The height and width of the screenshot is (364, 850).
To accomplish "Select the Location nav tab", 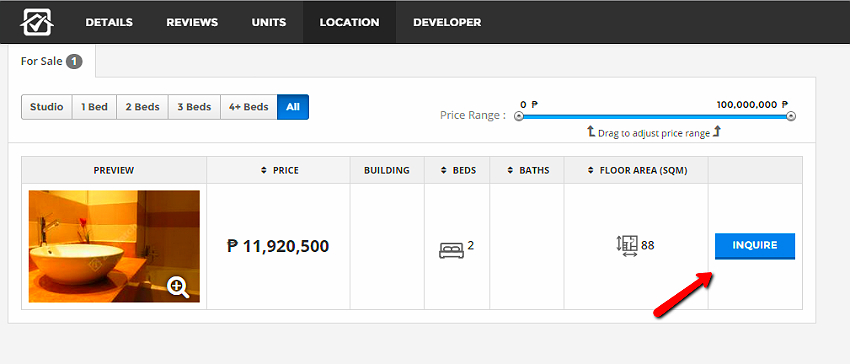I will 349,22.
